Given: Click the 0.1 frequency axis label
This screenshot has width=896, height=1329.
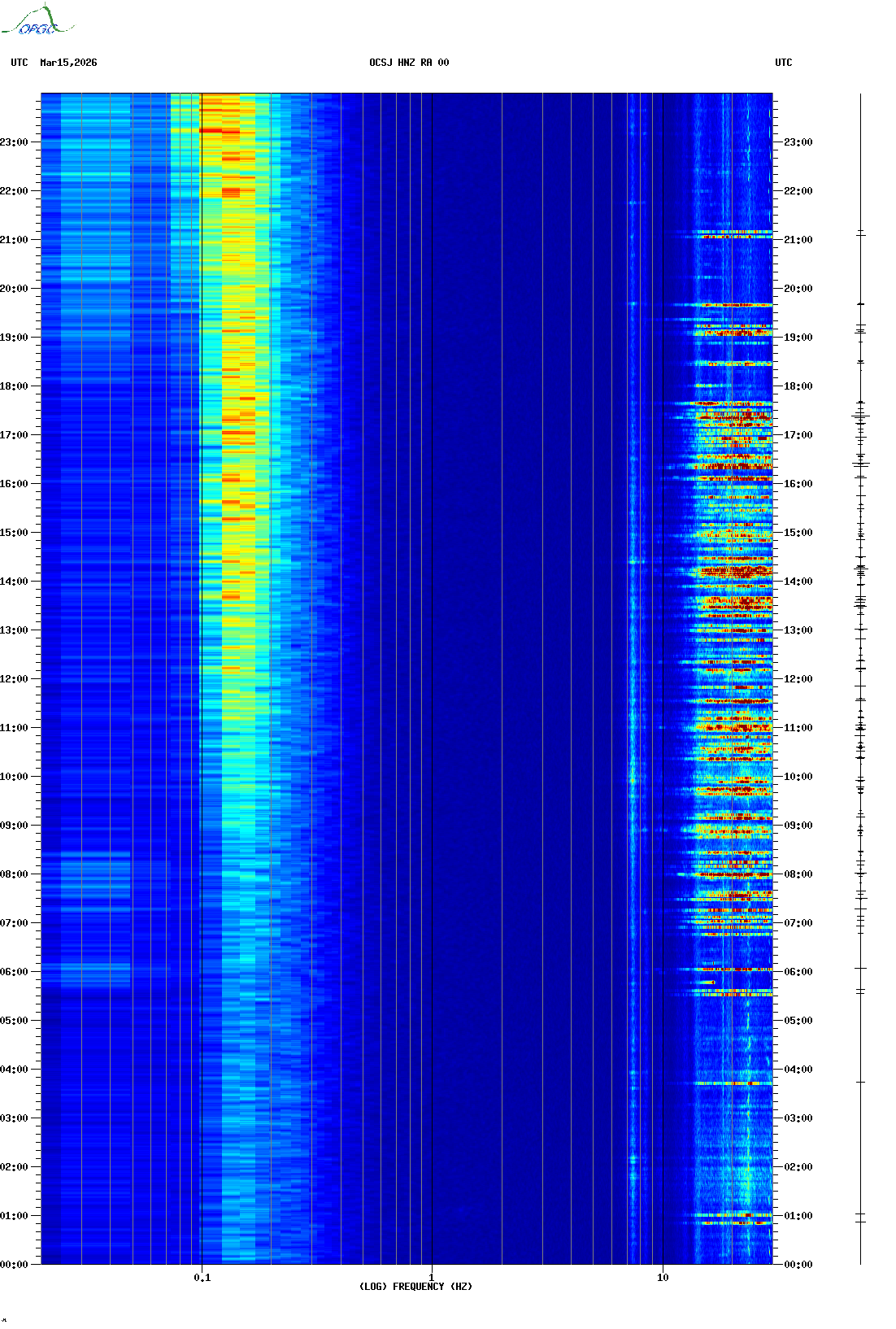Looking at the screenshot, I should coord(202,1277).
